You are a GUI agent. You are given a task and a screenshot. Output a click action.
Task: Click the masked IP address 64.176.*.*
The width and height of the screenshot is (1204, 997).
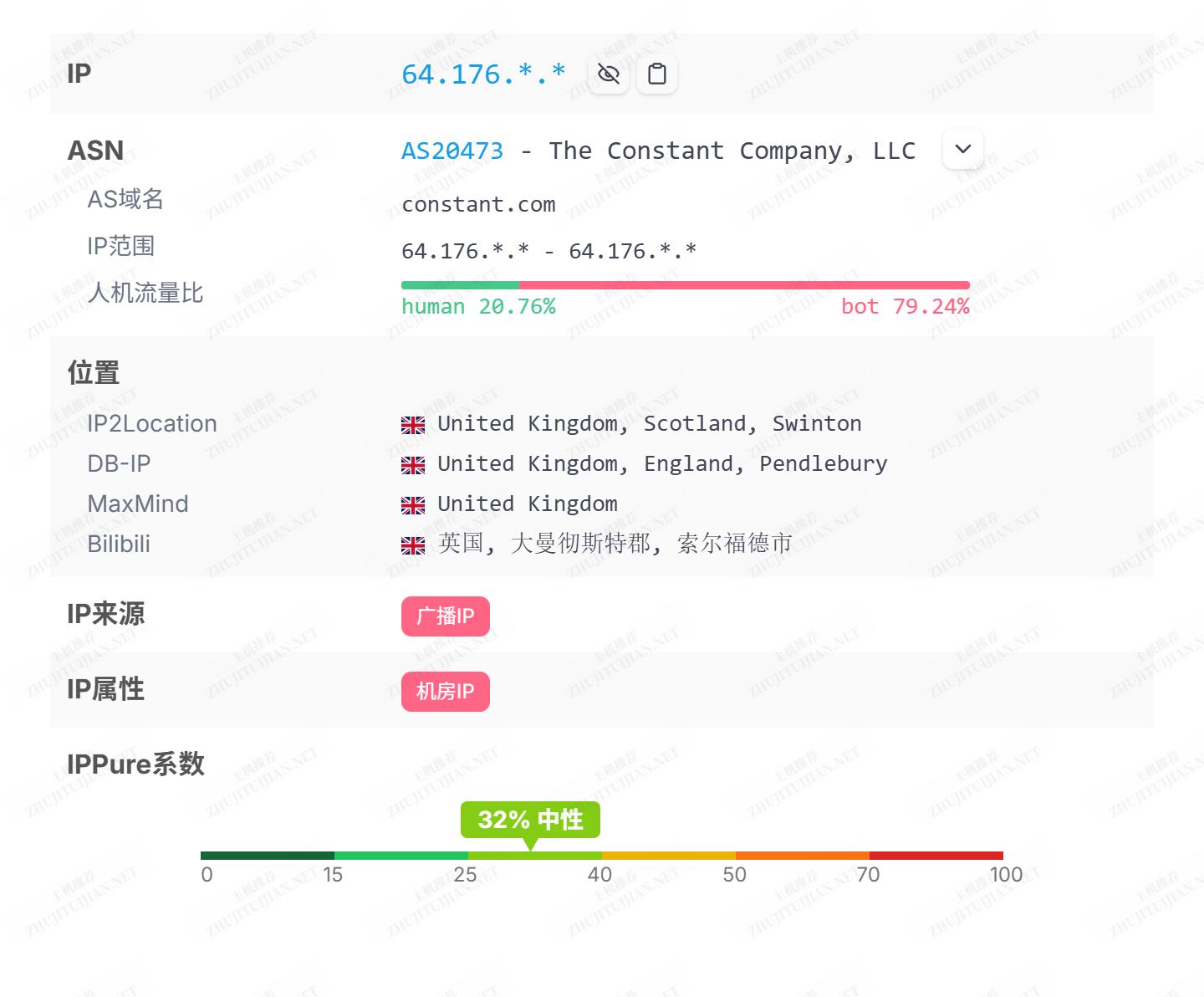(483, 74)
